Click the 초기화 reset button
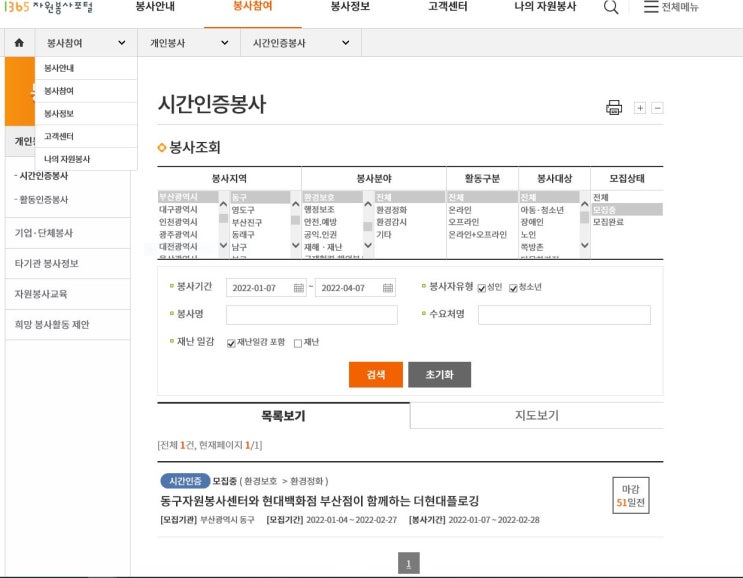Viewport: 743px width, 578px height. pos(439,375)
